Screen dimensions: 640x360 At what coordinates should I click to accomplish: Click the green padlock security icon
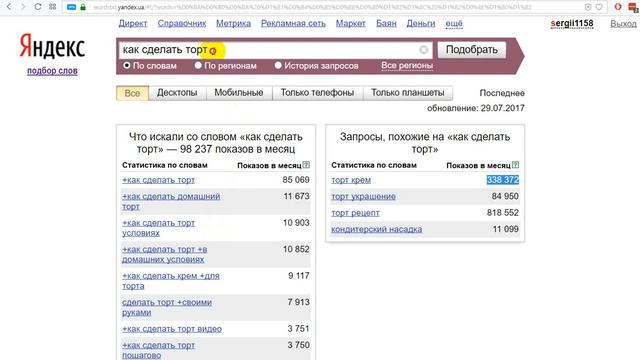tap(83, 7)
